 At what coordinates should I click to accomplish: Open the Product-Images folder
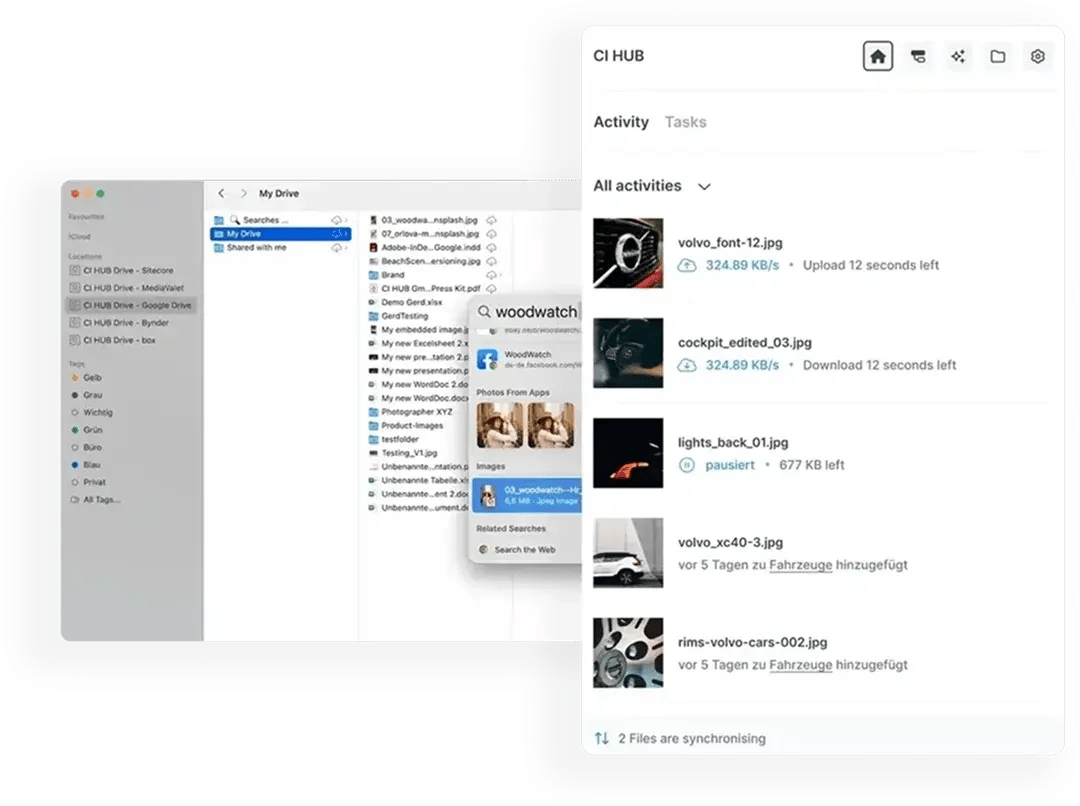pyautogui.click(x=406, y=426)
